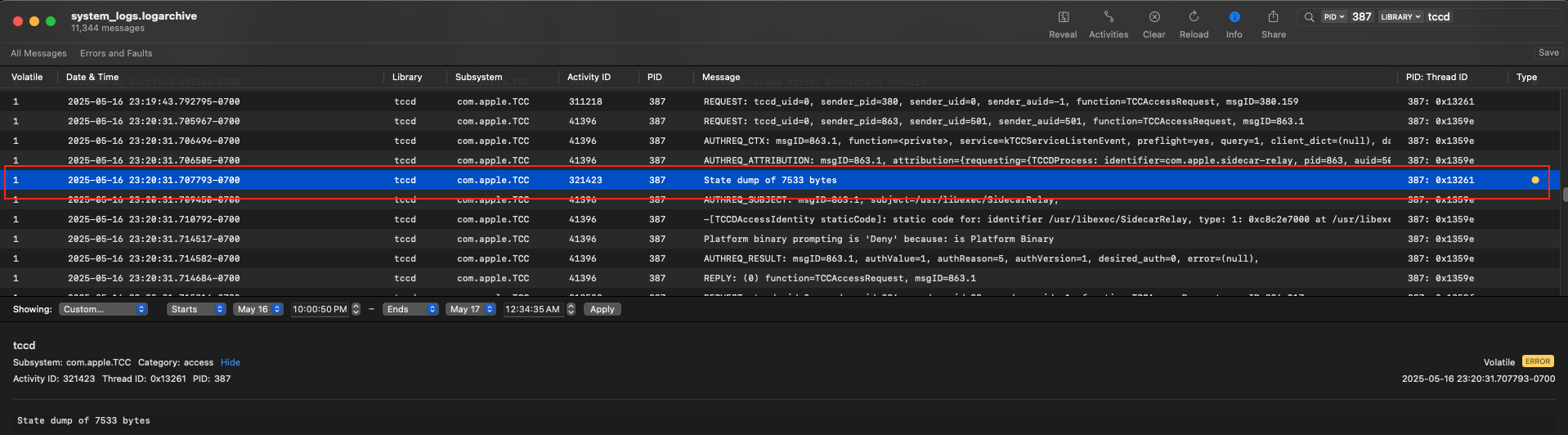Open the Share toolbar icon
This screenshot has width=1568, height=435.
(x=1273, y=17)
